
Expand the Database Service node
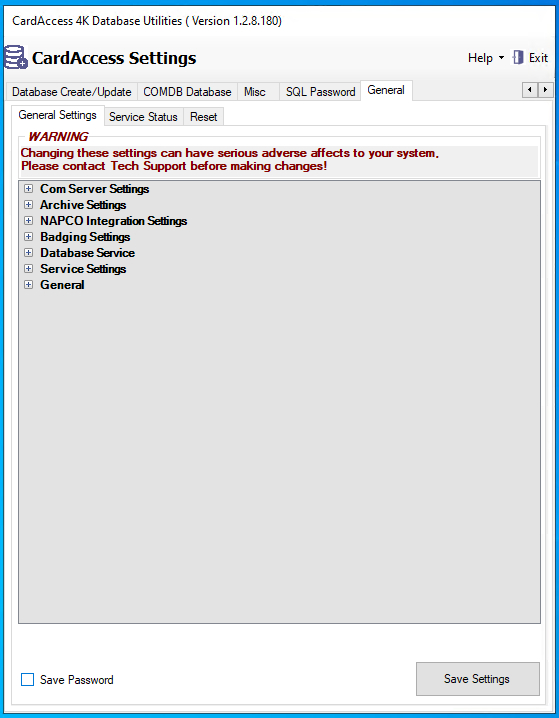[x=28, y=253]
